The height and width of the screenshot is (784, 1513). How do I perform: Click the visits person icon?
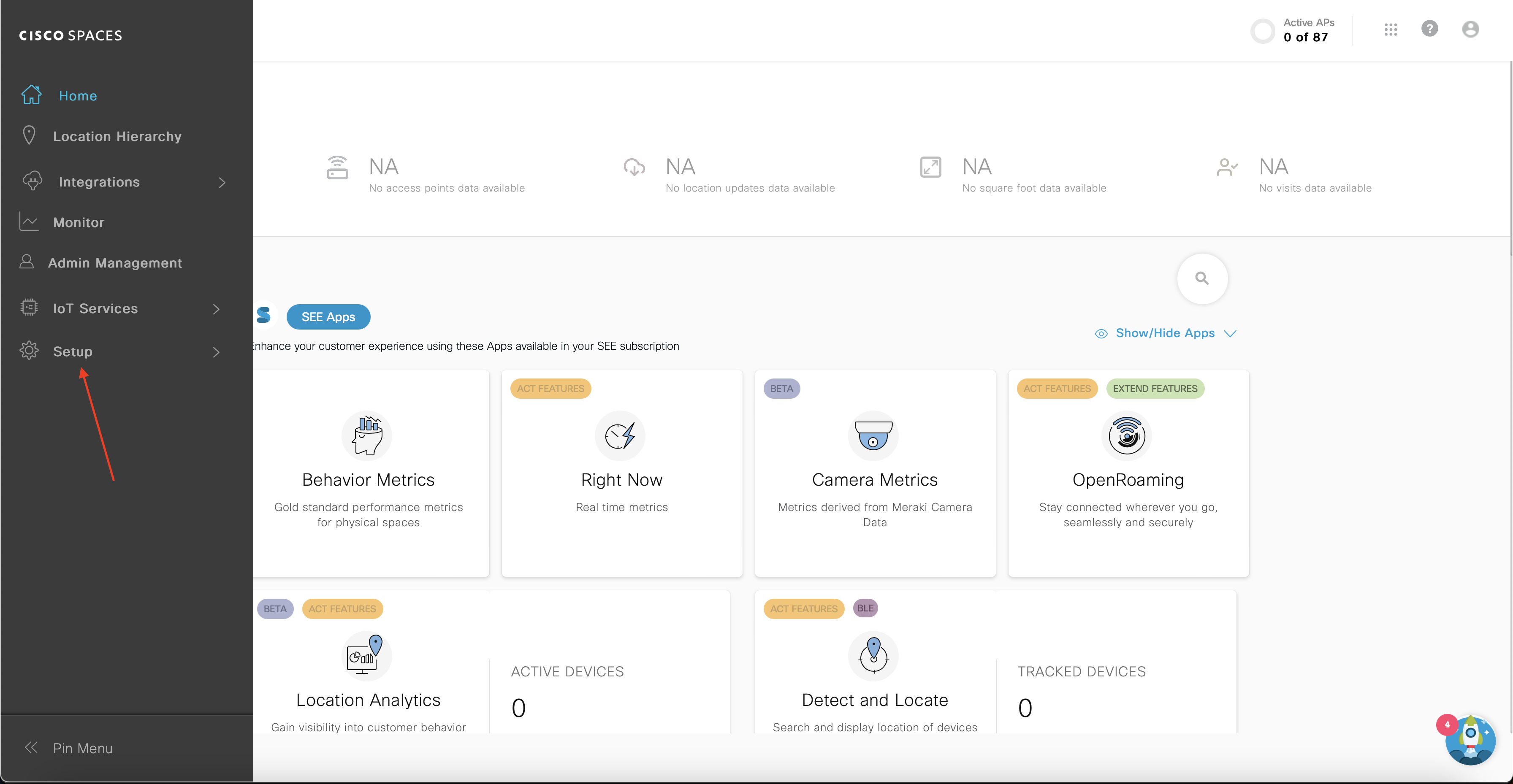(1227, 168)
